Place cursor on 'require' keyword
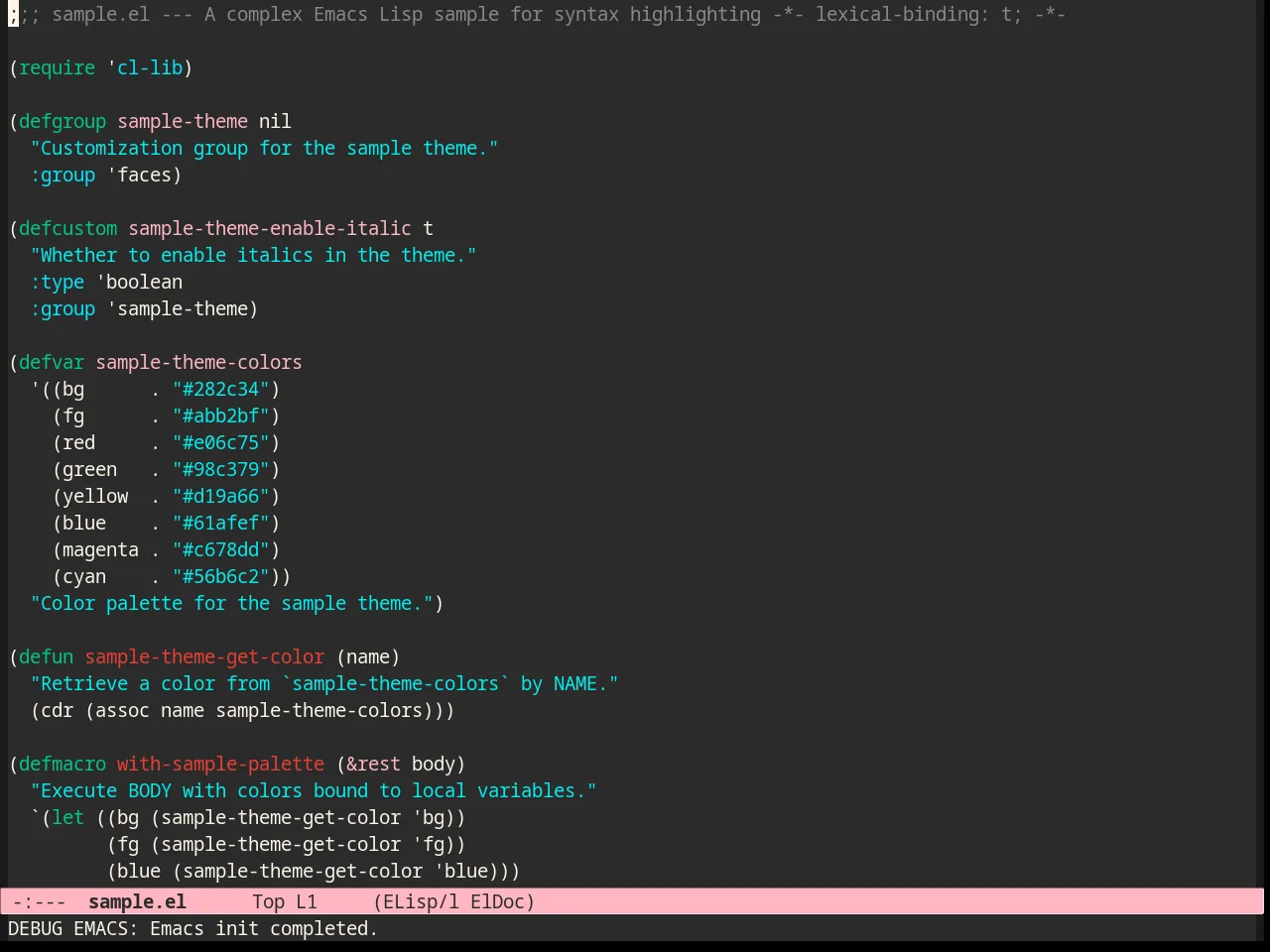Image resolution: width=1270 pixels, height=952 pixels. tap(57, 67)
